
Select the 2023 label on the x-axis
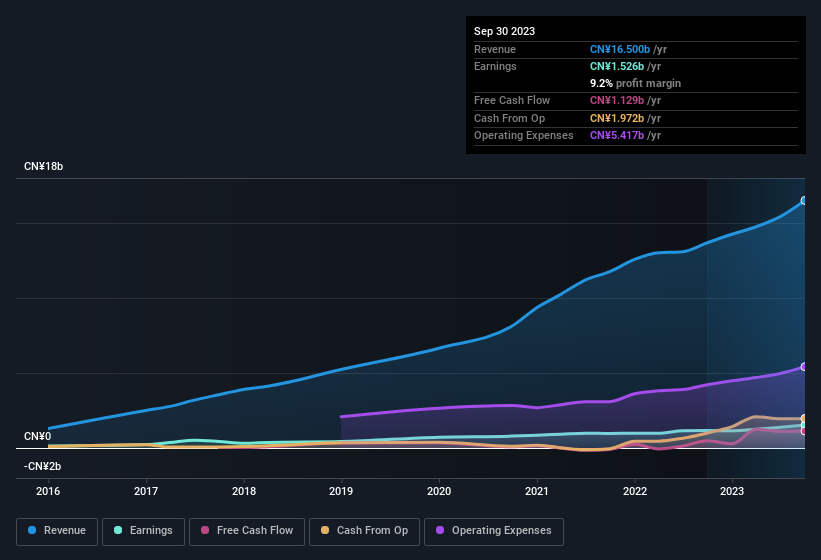tap(731, 491)
